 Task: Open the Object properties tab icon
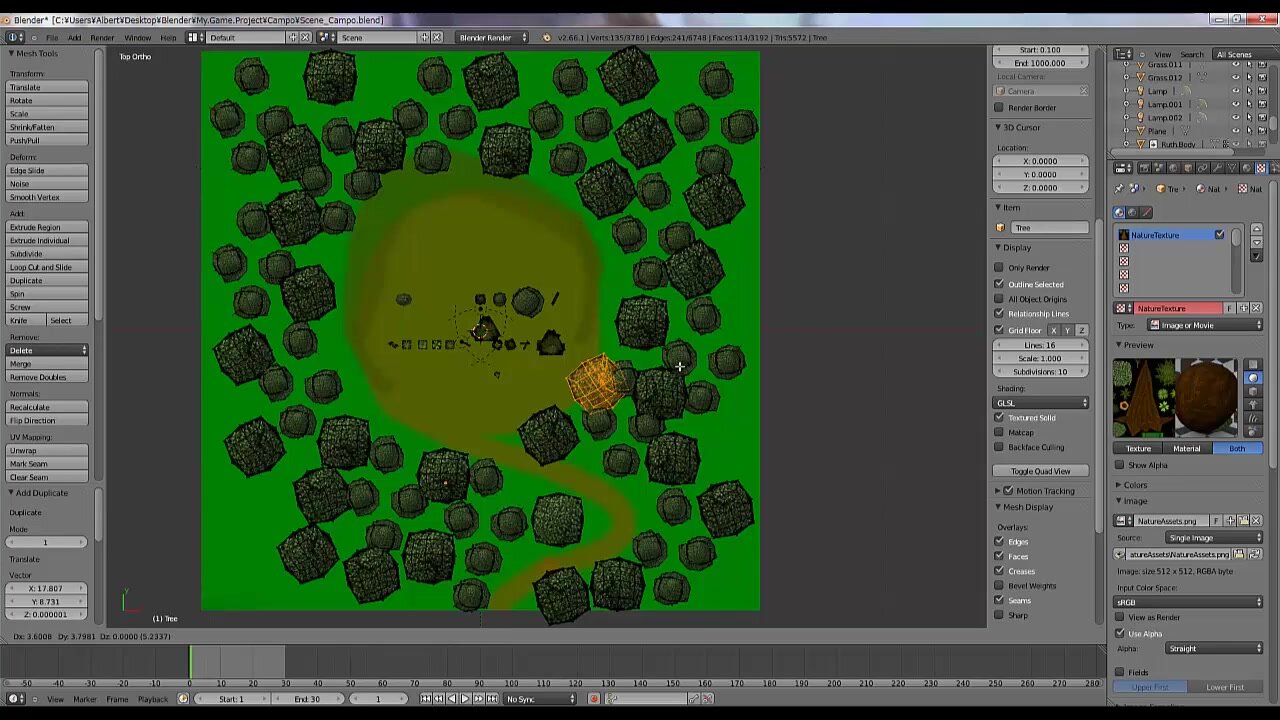coord(1187,168)
